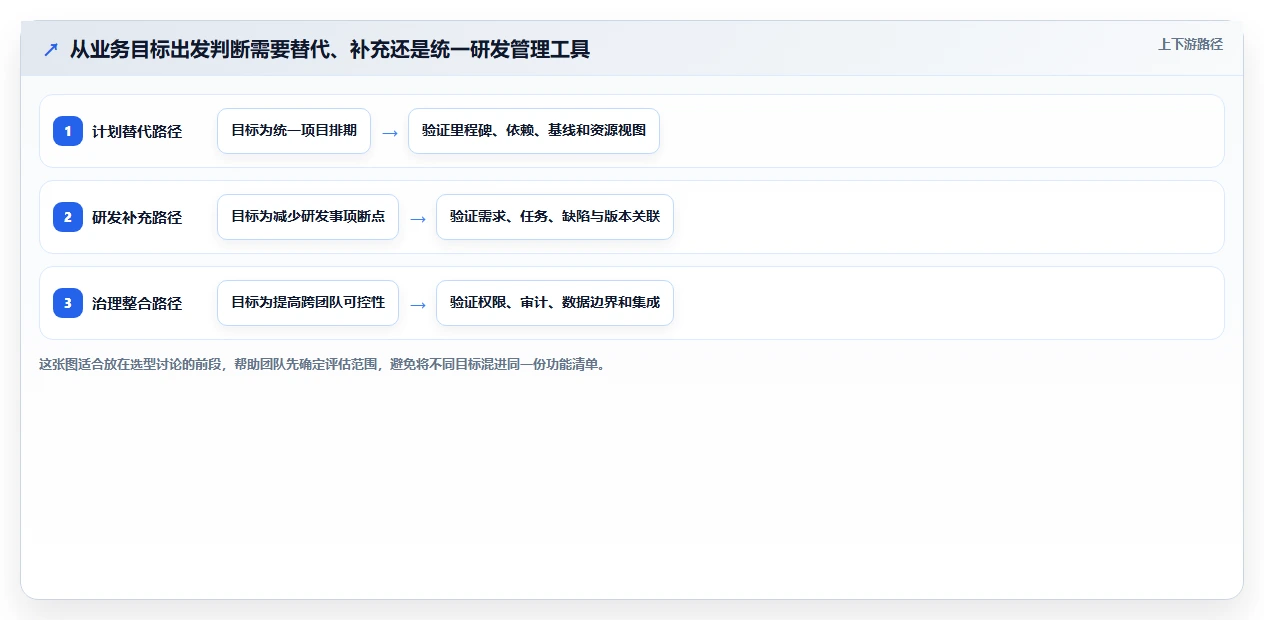Select the 计划替代路径 row label

point(137,131)
